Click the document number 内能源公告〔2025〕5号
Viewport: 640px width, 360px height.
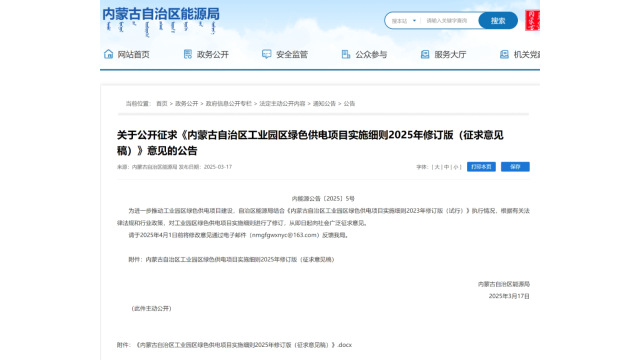tap(323, 199)
